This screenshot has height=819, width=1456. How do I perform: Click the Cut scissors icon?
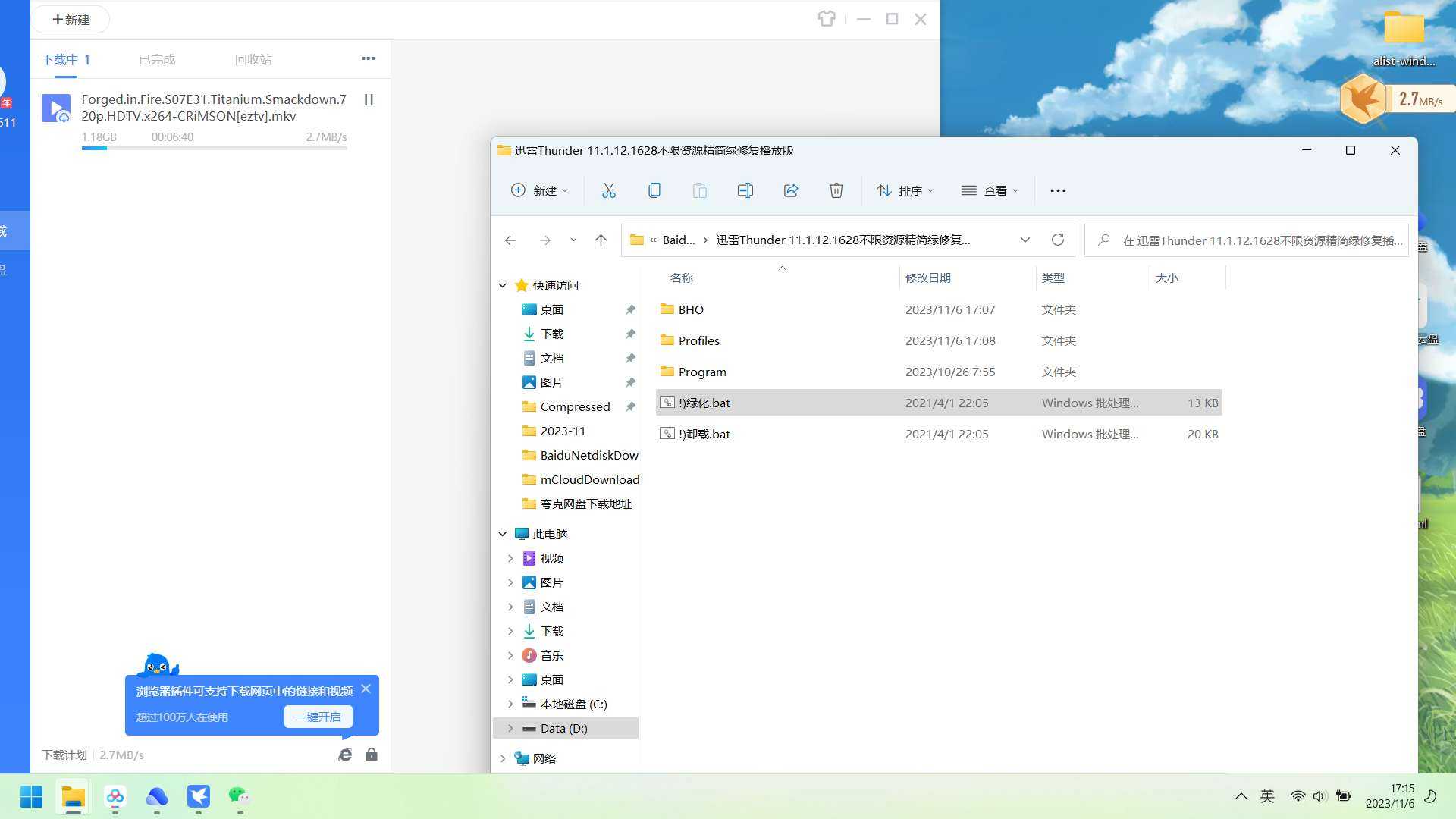pyautogui.click(x=608, y=190)
